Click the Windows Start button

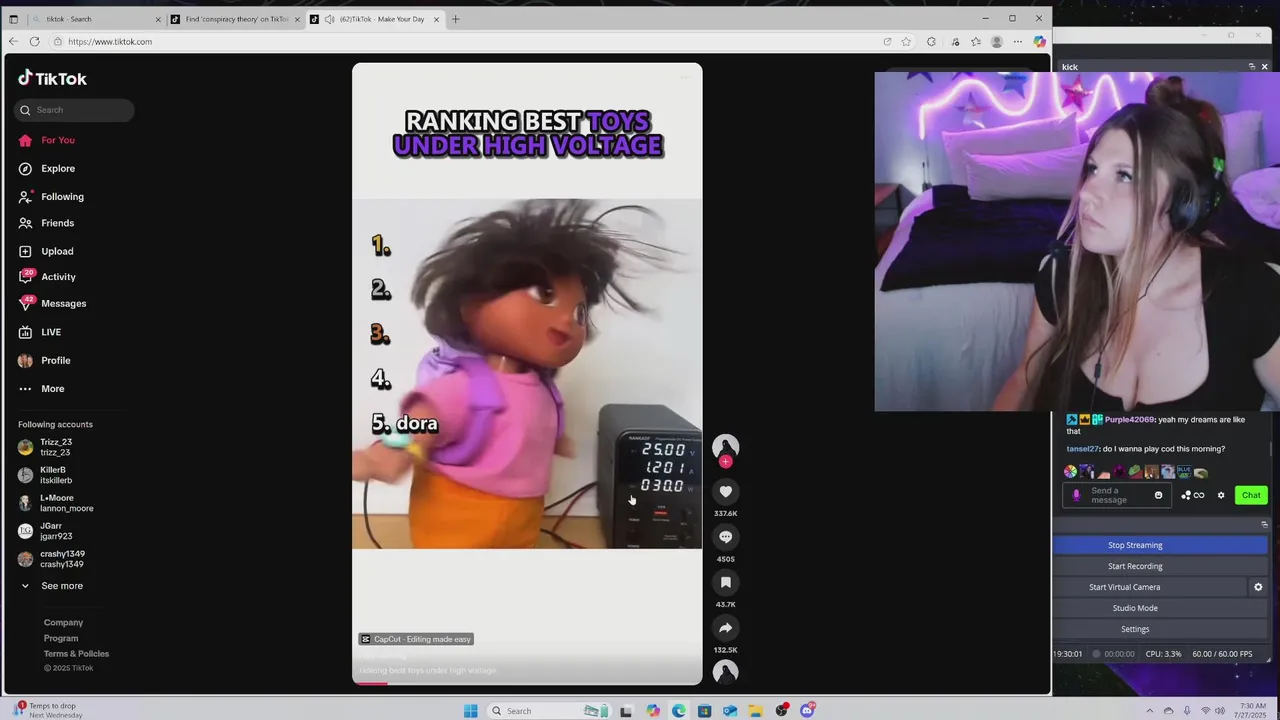pyautogui.click(x=471, y=711)
